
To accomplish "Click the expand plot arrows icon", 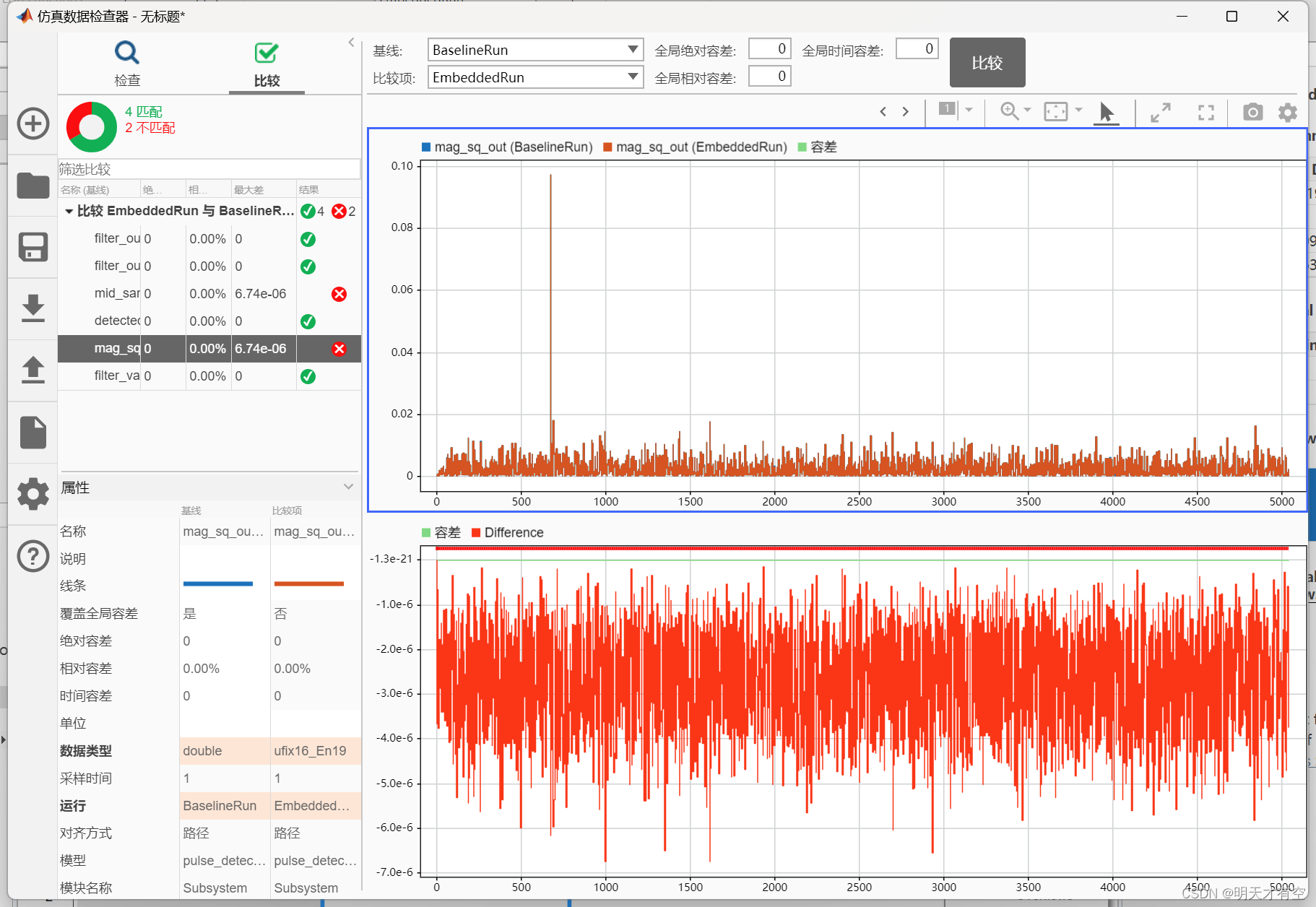I will click(1161, 113).
